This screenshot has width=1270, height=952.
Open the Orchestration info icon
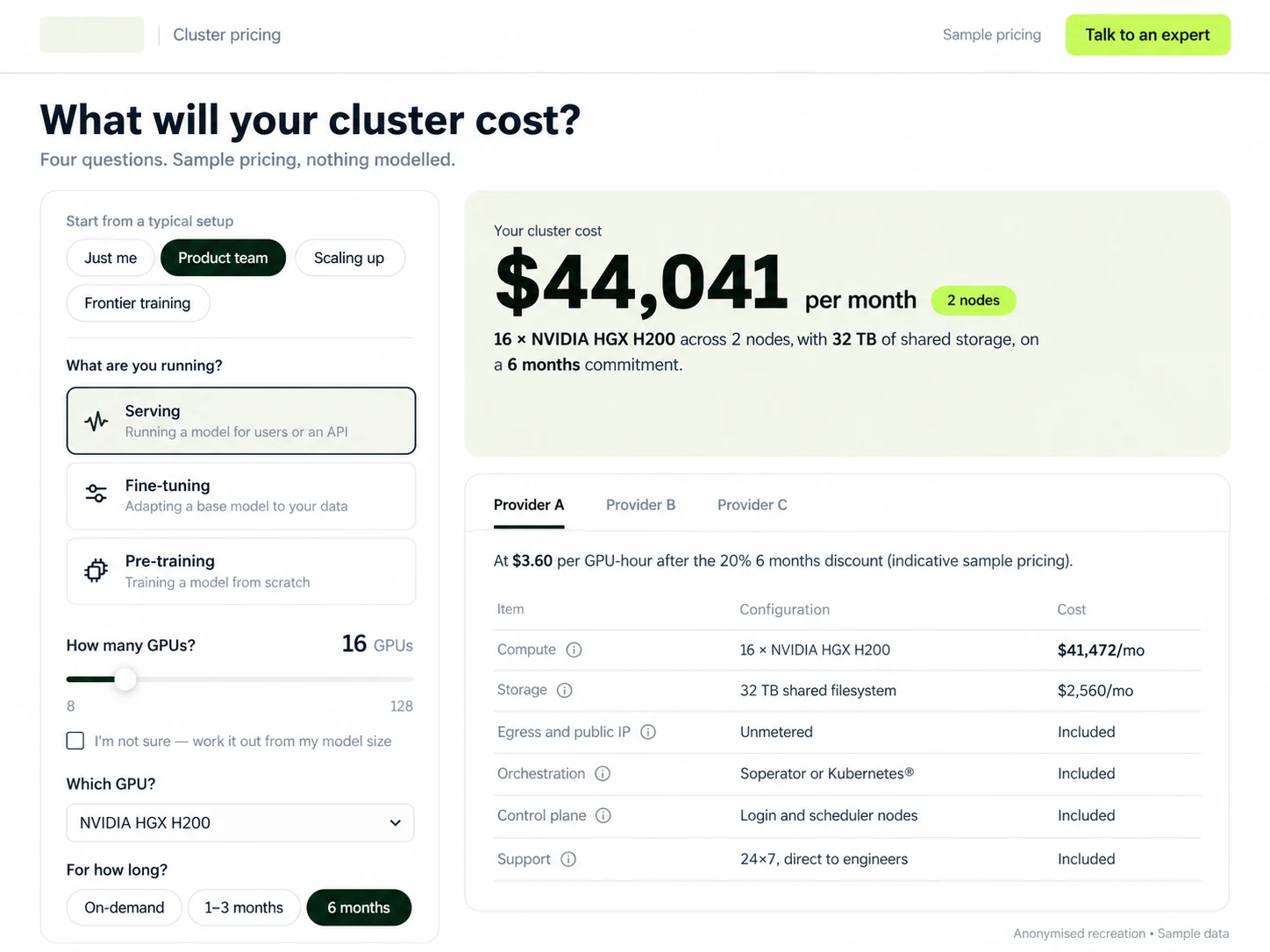click(x=603, y=773)
